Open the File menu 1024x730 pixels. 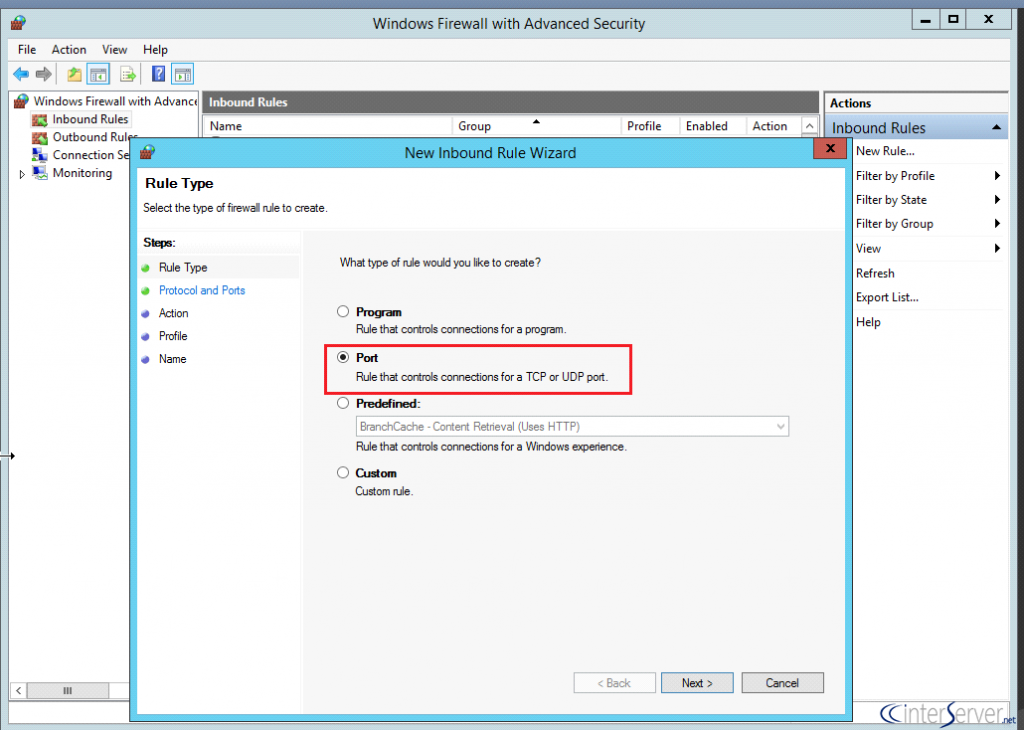click(x=27, y=50)
